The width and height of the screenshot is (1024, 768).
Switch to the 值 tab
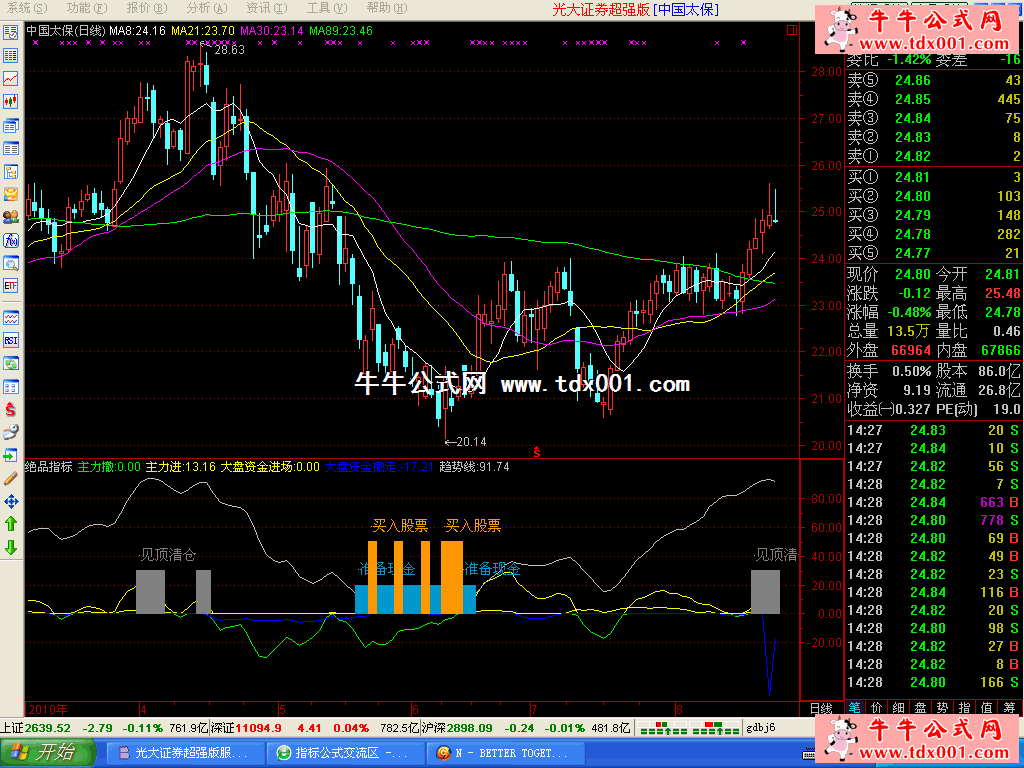coord(987,708)
